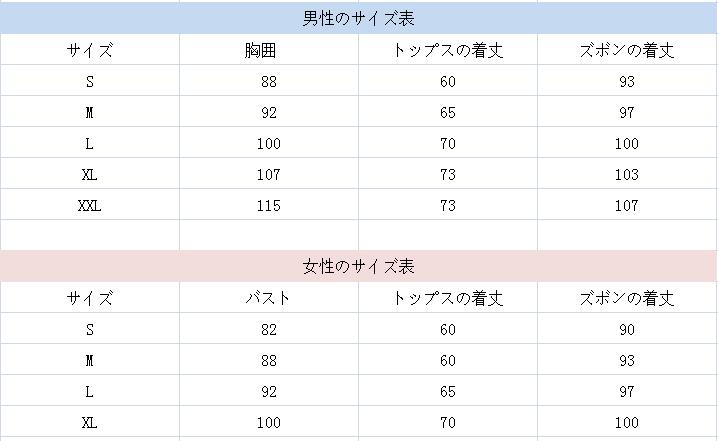Select men's M tops length 65
Screen dimensions: 718x441
pyautogui.click(x=448, y=112)
